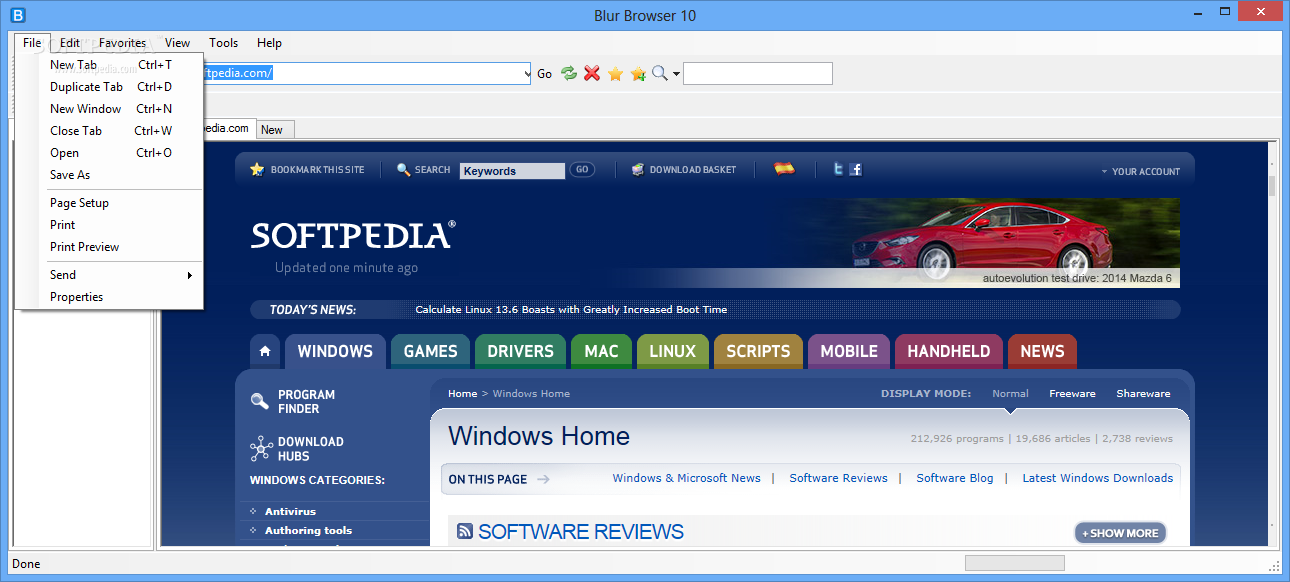
Task: Click the Windows & Microsoft News link
Action: [686, 478]
